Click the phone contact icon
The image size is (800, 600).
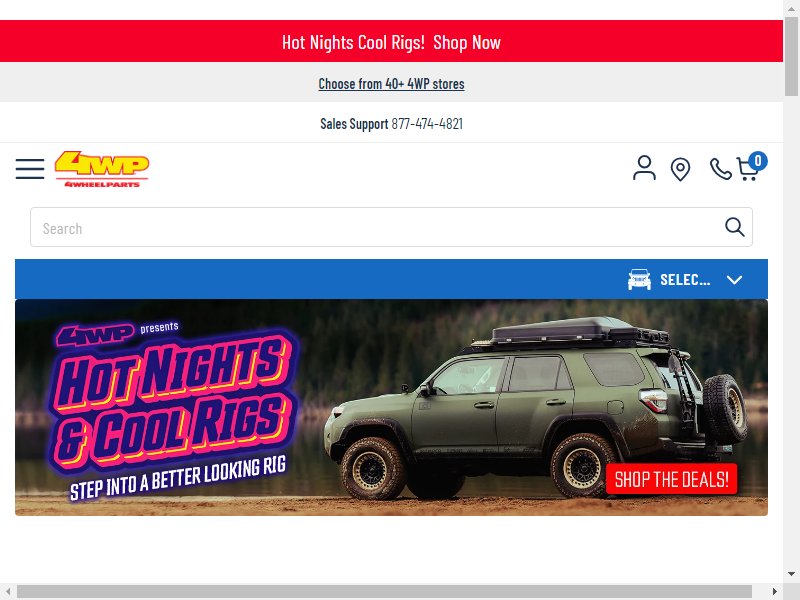tap(720, 169)
